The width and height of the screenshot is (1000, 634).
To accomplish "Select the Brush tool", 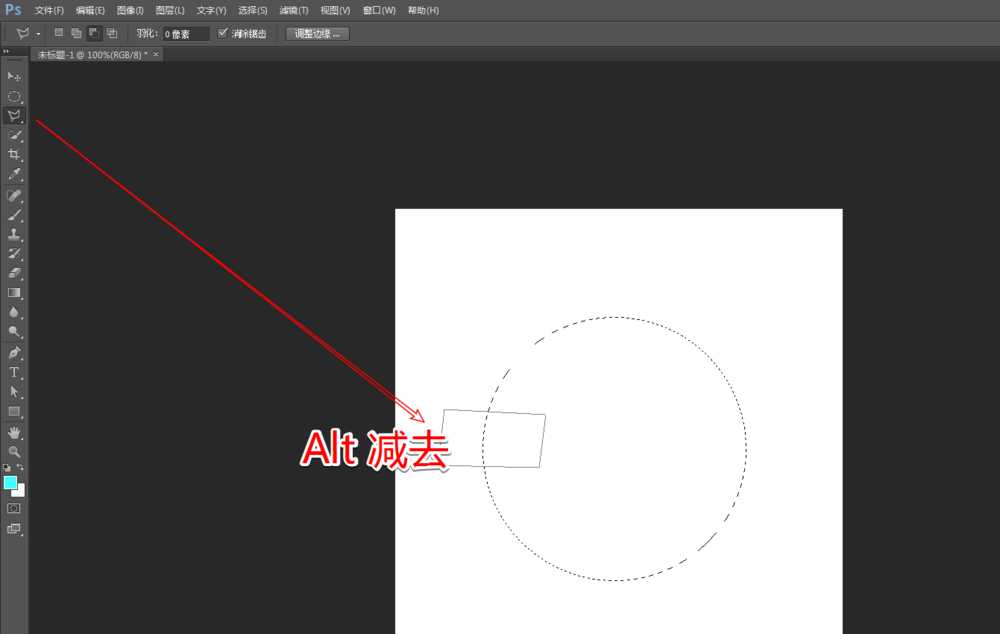I will [14, 214].
